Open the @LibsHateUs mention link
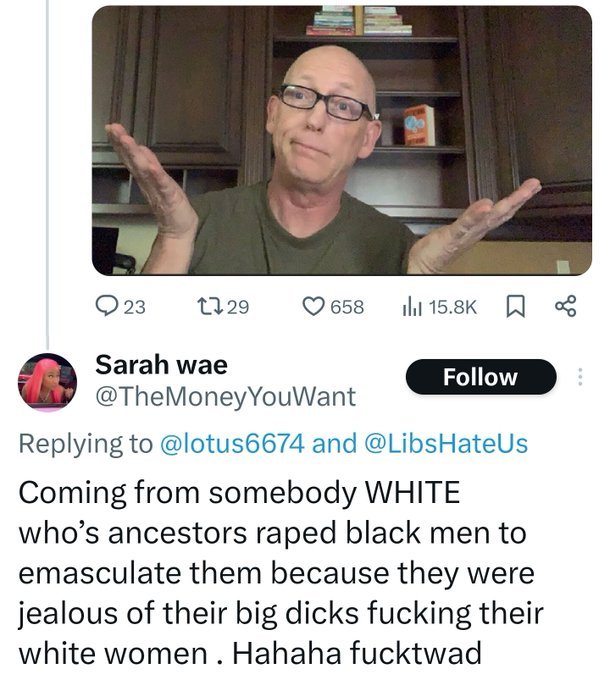The image size is (610, 680). click(447, 444)
